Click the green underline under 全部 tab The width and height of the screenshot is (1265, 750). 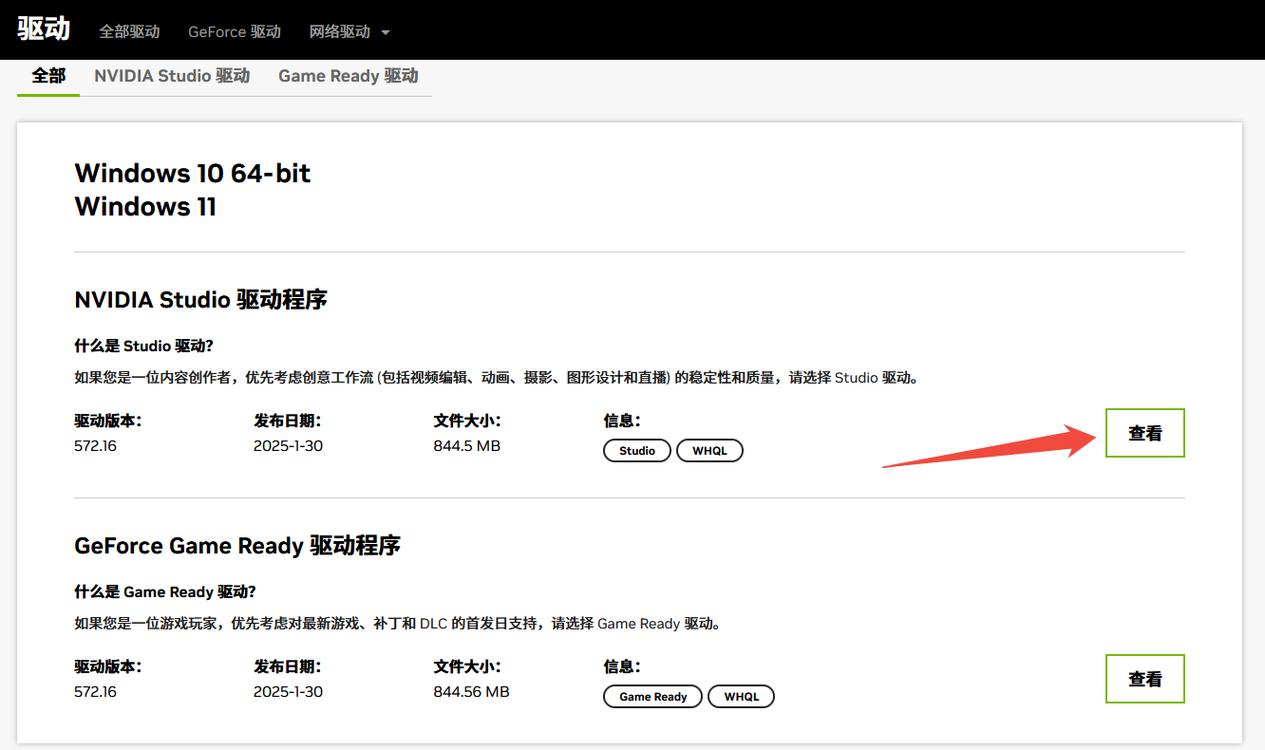click(x=47, y=94)
